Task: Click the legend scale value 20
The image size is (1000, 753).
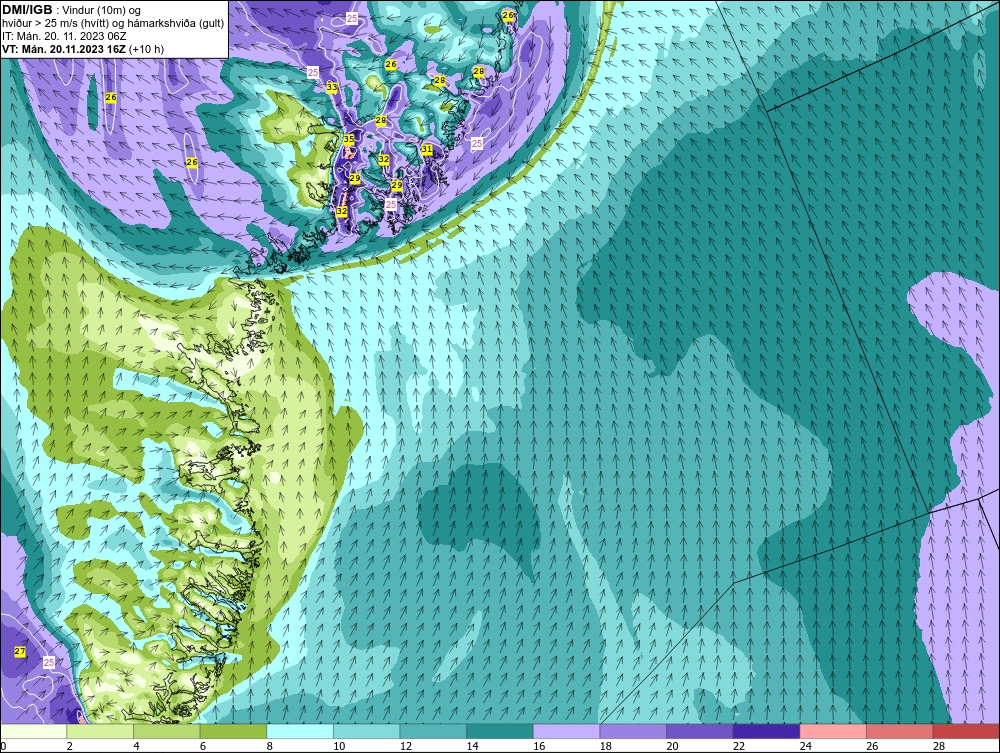Action: pyautogui.click(x=672, y=746)
